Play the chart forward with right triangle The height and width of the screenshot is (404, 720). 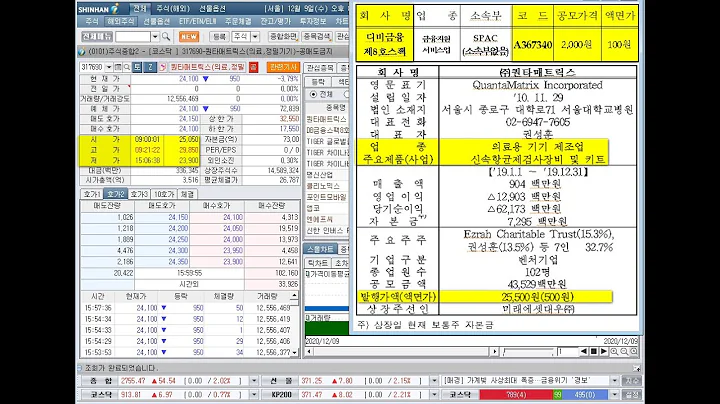[x=604, y=351]
